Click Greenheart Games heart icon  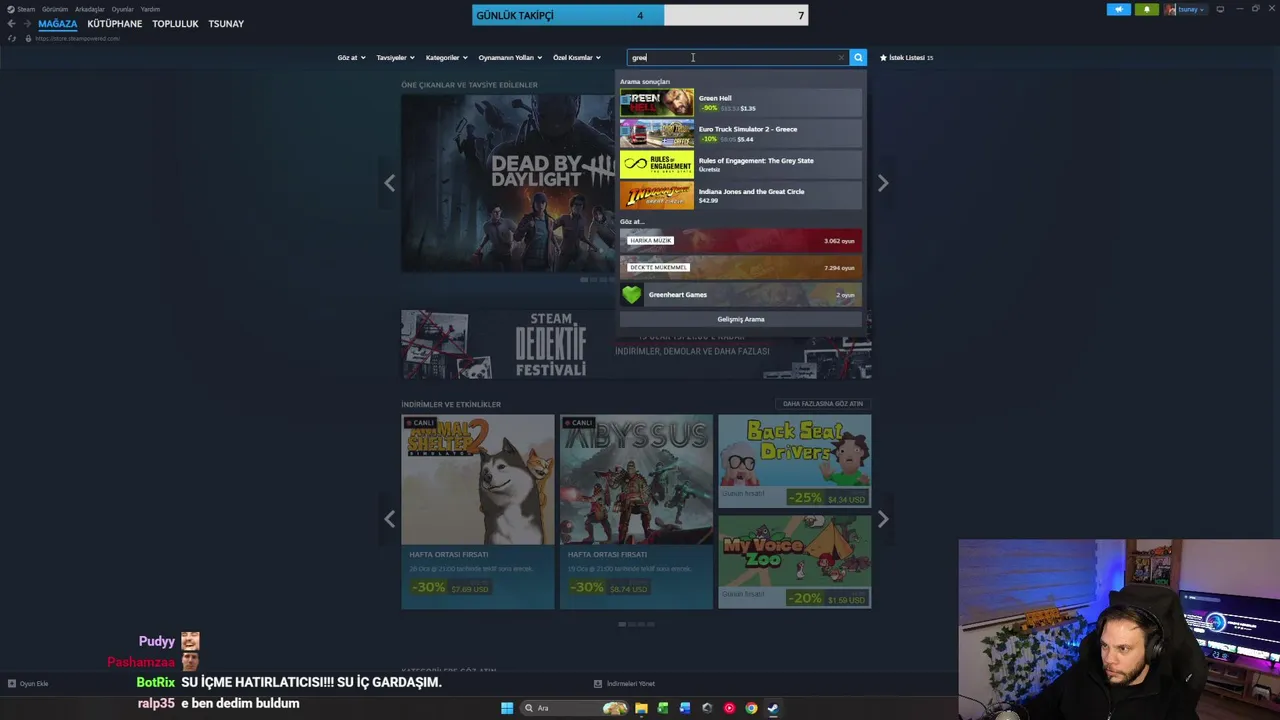632,295
